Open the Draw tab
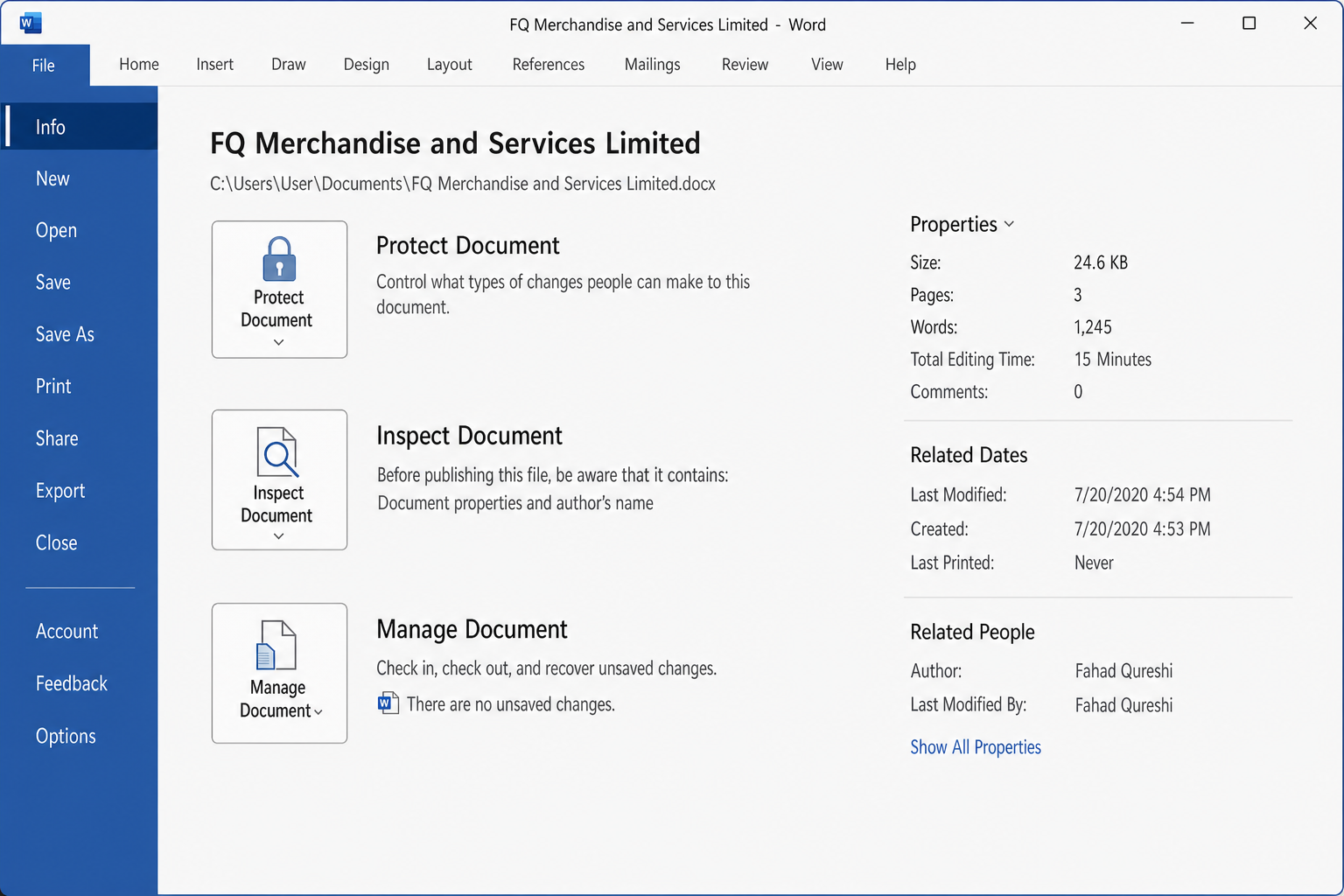1344x896 pixels. 289,65
